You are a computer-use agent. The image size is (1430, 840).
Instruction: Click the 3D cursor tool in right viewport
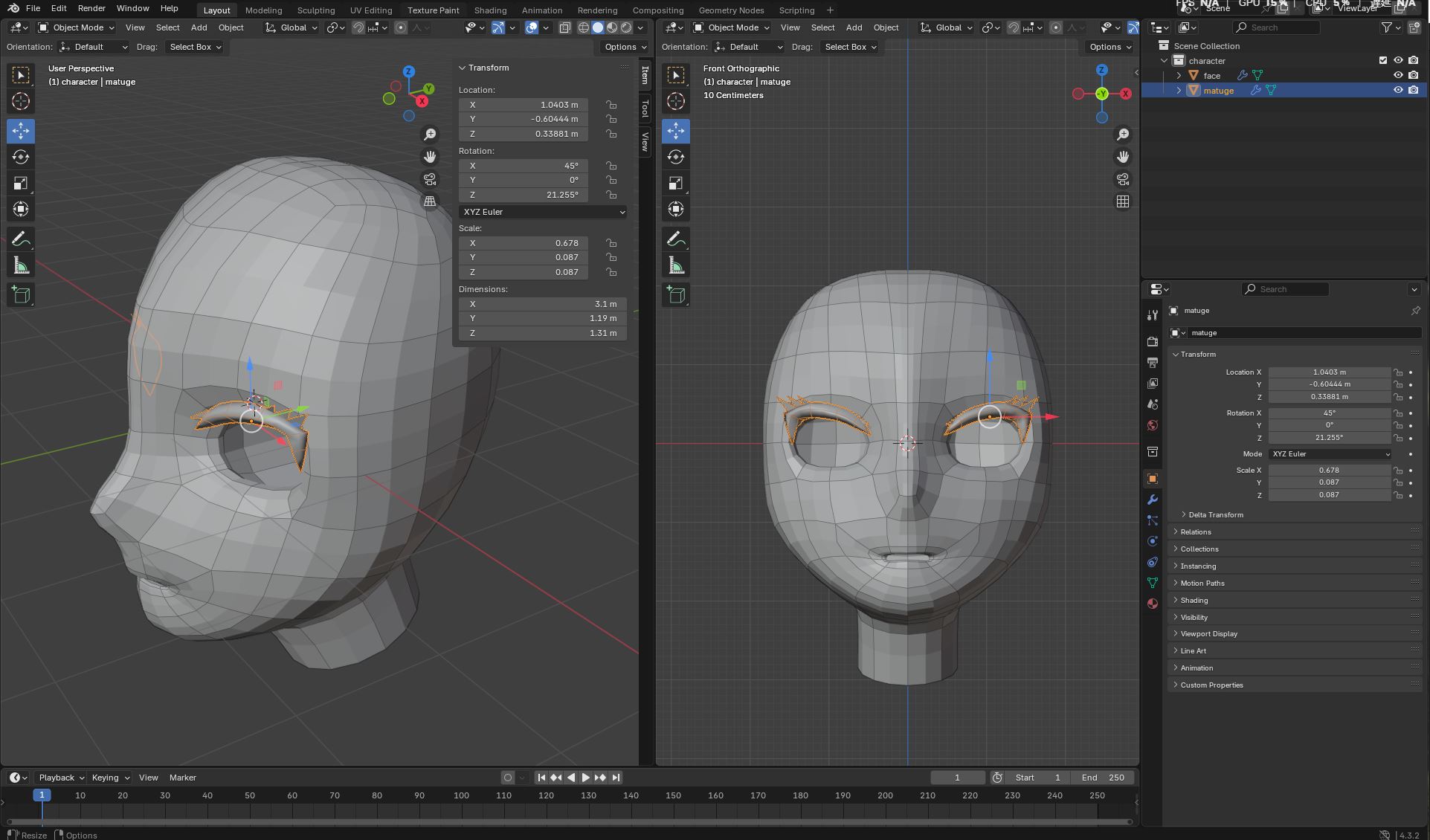click(676, 101)
